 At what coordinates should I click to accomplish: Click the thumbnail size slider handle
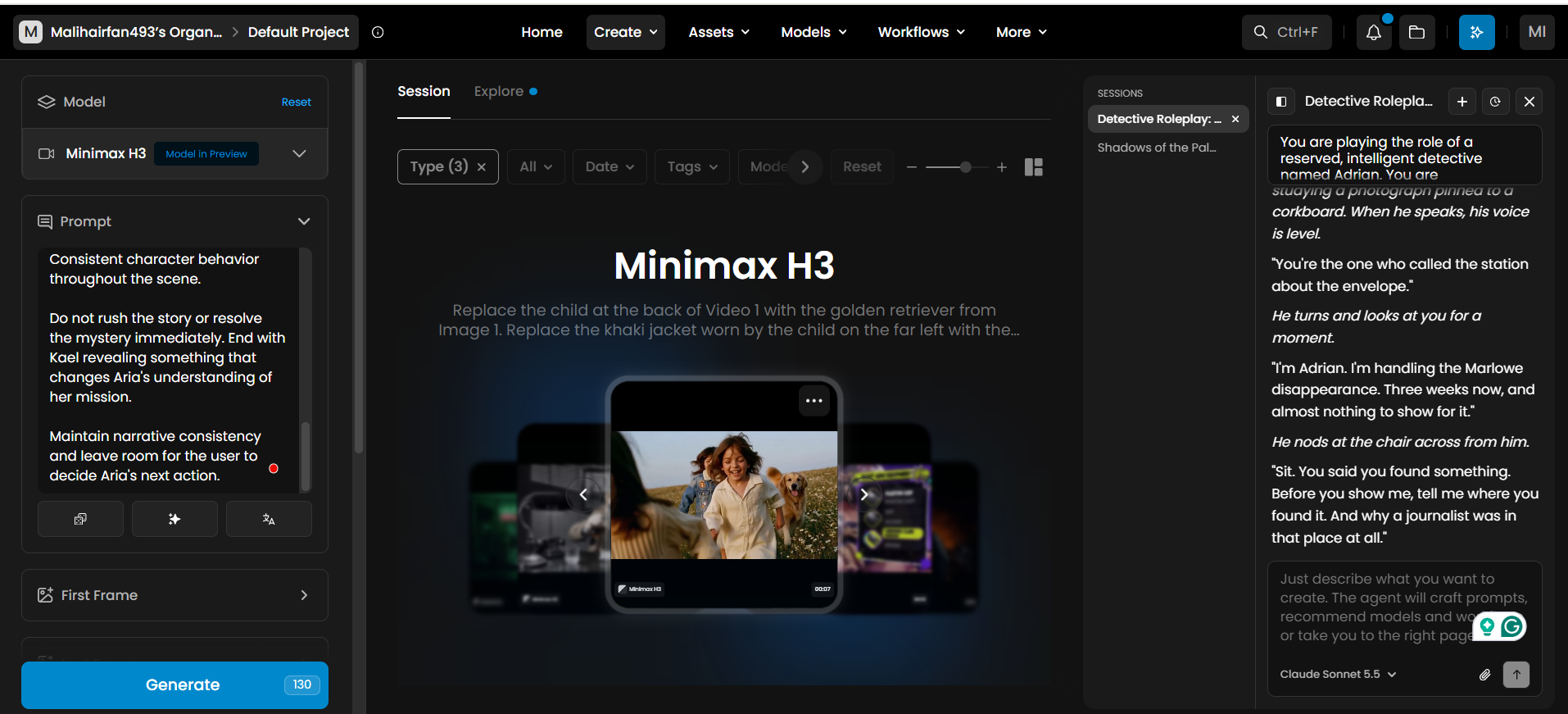click(x=966, y=167)
